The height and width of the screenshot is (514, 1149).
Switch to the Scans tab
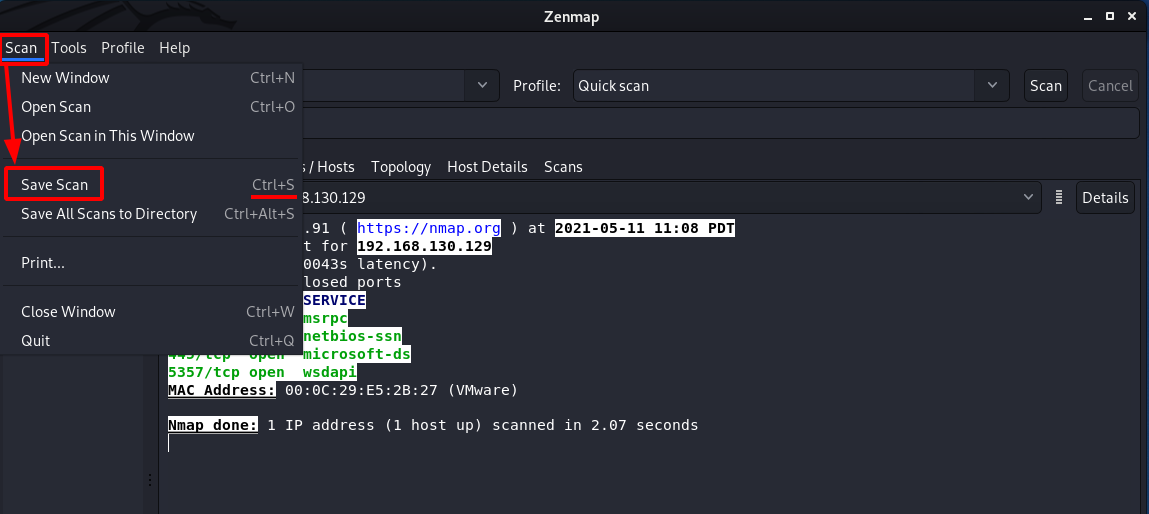tap(563, 167)
